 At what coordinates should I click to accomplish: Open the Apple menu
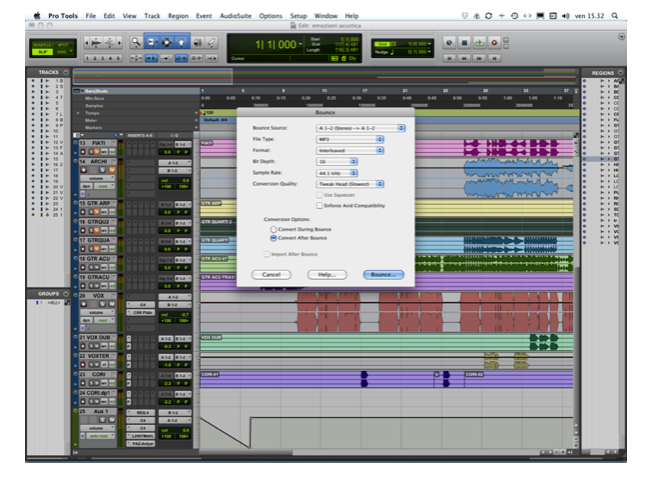(37, 16)
